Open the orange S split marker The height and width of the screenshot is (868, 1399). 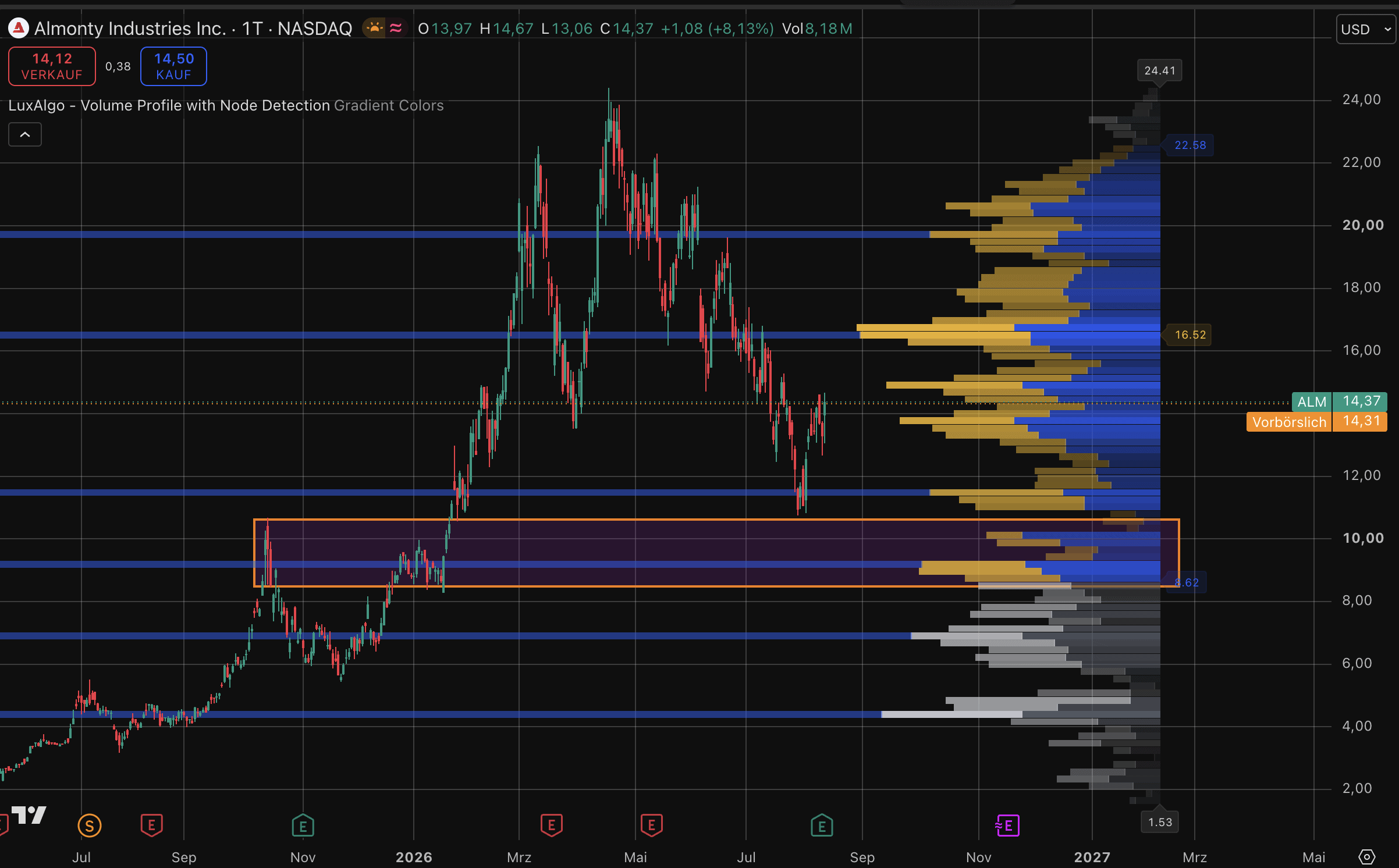[90, 826]
